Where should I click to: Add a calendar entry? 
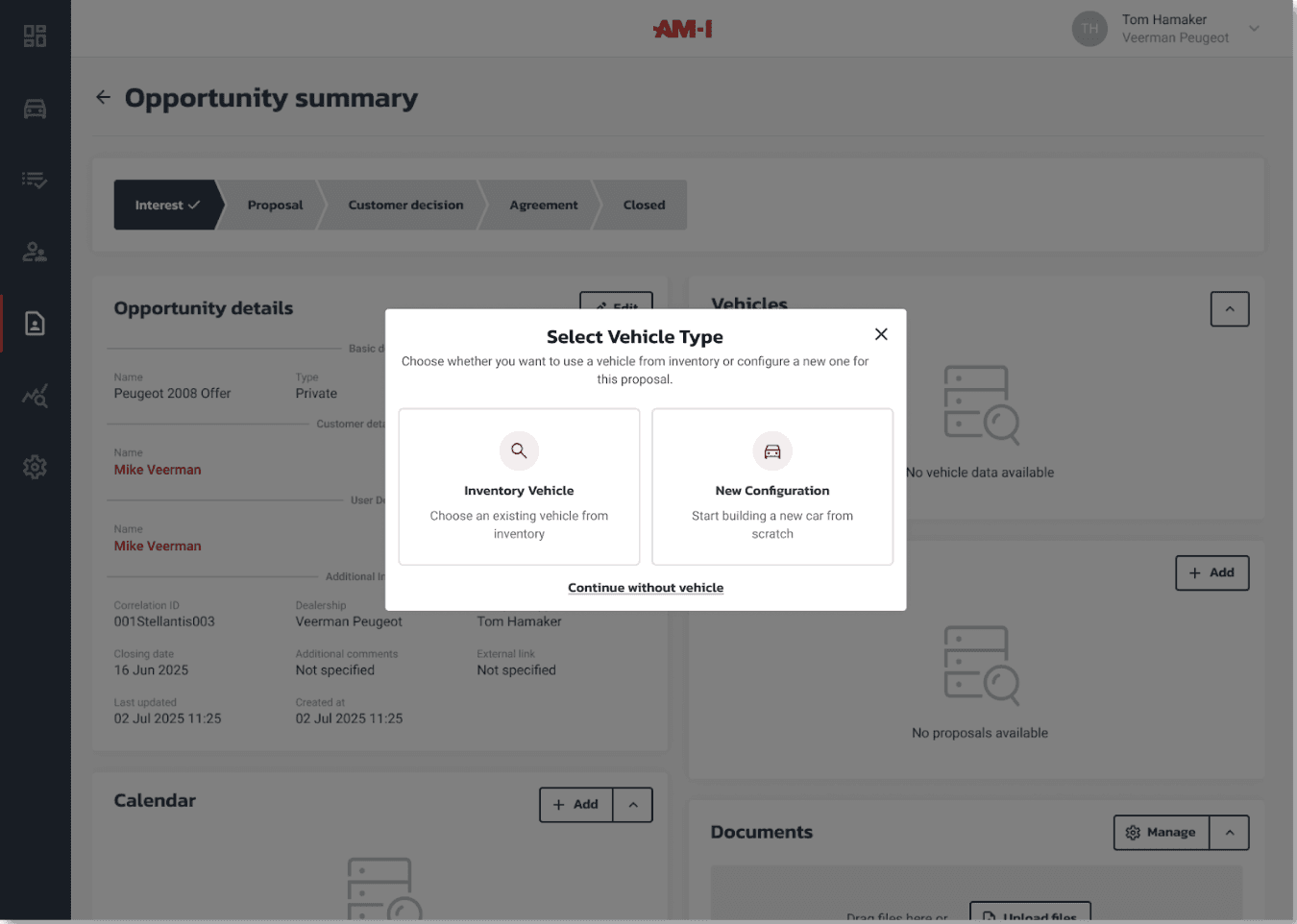(x=576, y=805)
